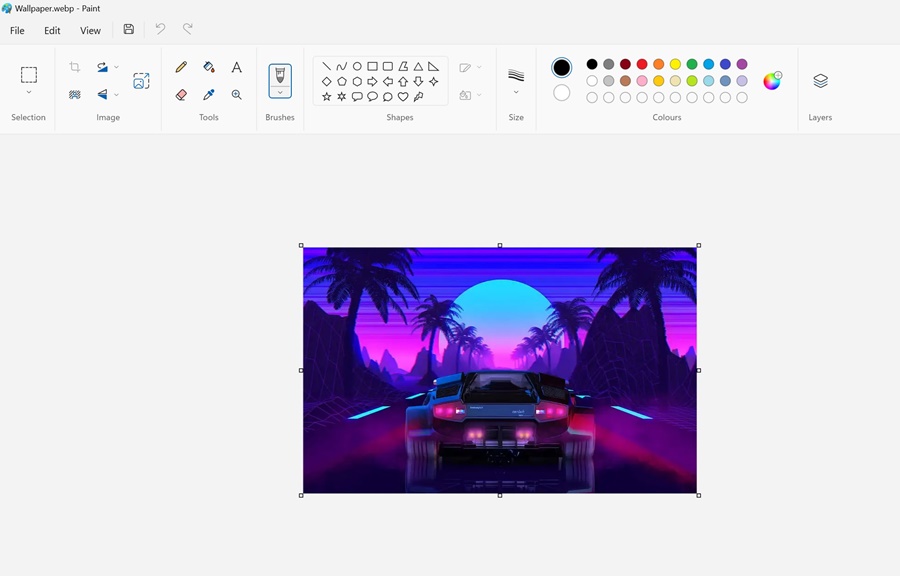This screenshot has width=900, height=576.
Task: Click the Redo arrow icon
Action: (x=188, y=29)
